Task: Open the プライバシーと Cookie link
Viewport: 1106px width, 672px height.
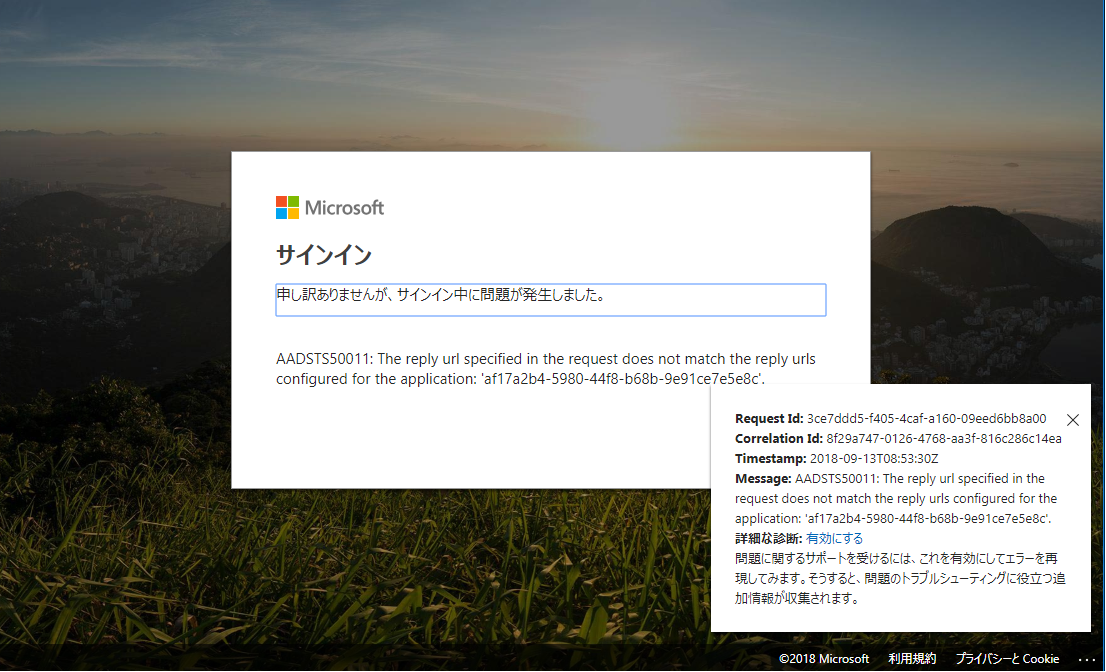Action: [x=1007, y=659]
